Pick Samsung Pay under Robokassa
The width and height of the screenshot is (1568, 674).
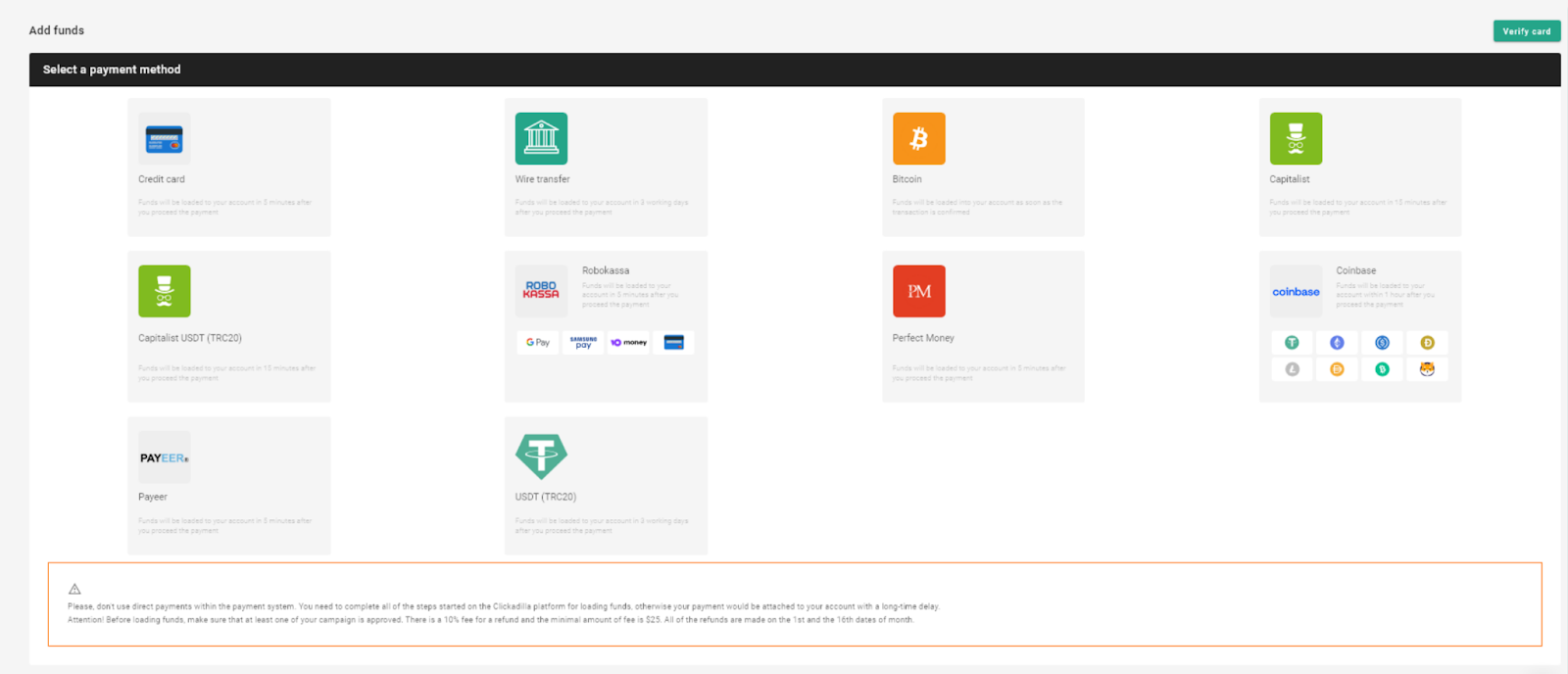click(583, 342)
